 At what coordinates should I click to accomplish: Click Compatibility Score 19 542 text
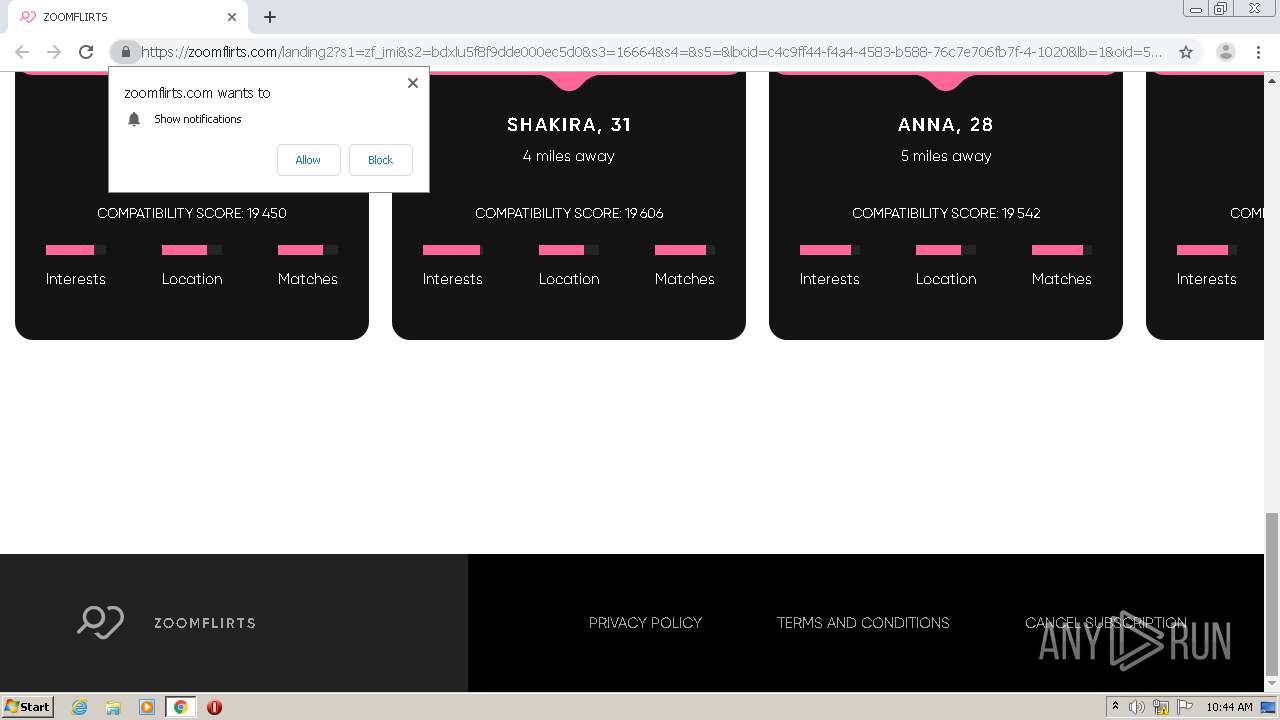coord(946,213)
